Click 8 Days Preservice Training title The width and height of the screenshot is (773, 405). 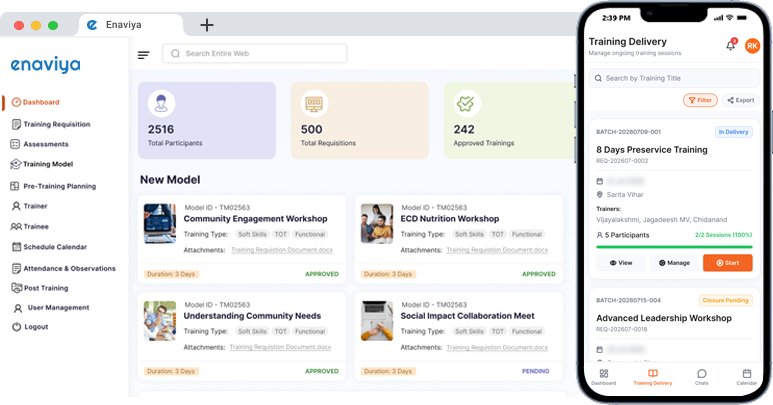tap(652, 150)
